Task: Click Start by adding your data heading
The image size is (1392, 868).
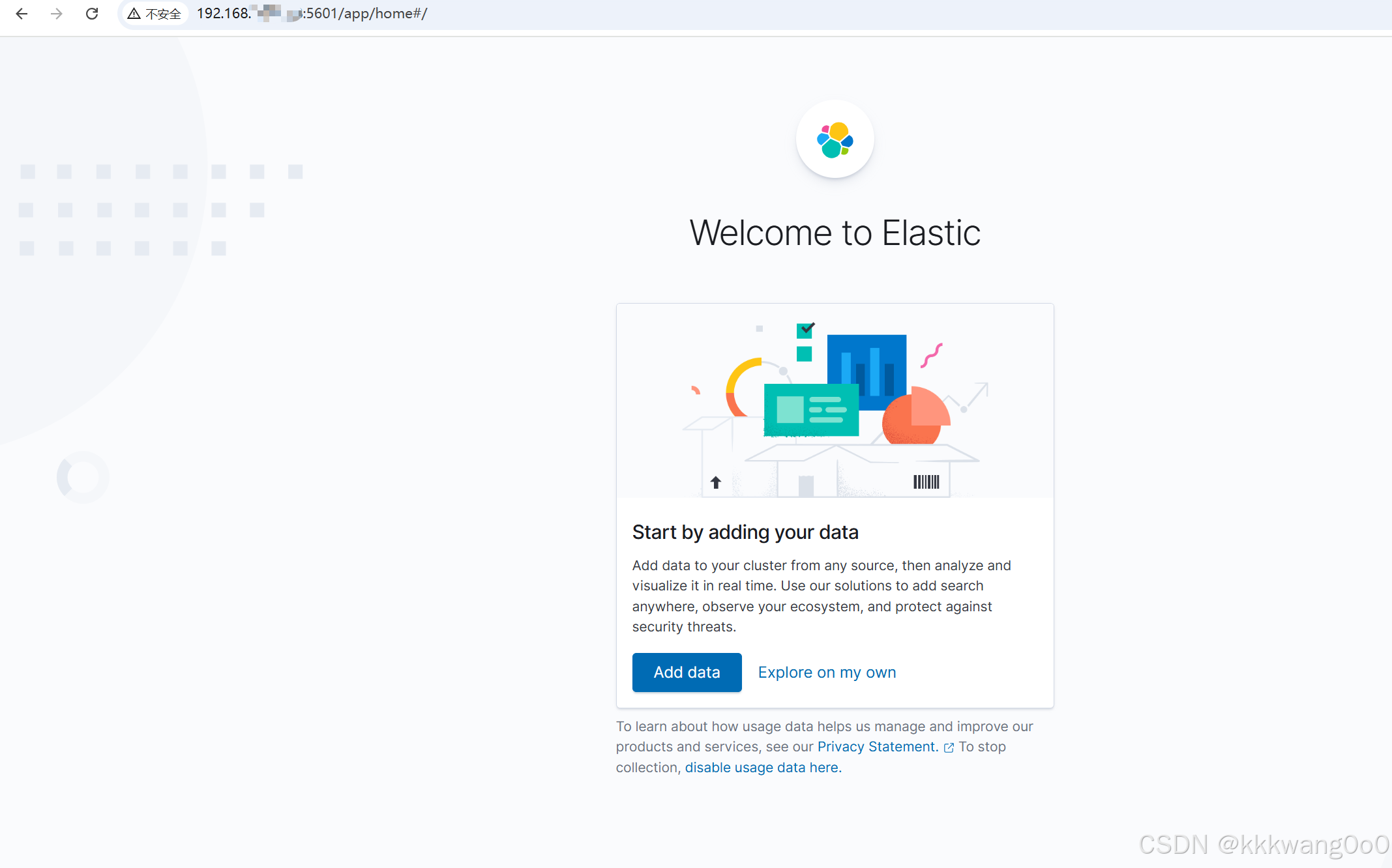Action: (745, 532)
